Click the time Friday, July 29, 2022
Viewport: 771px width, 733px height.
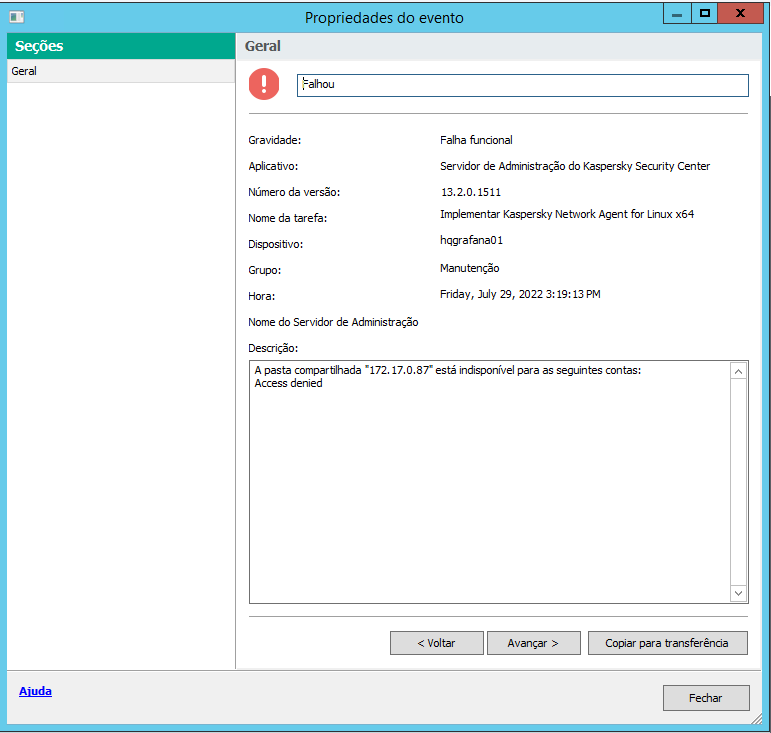click(520, 294)
